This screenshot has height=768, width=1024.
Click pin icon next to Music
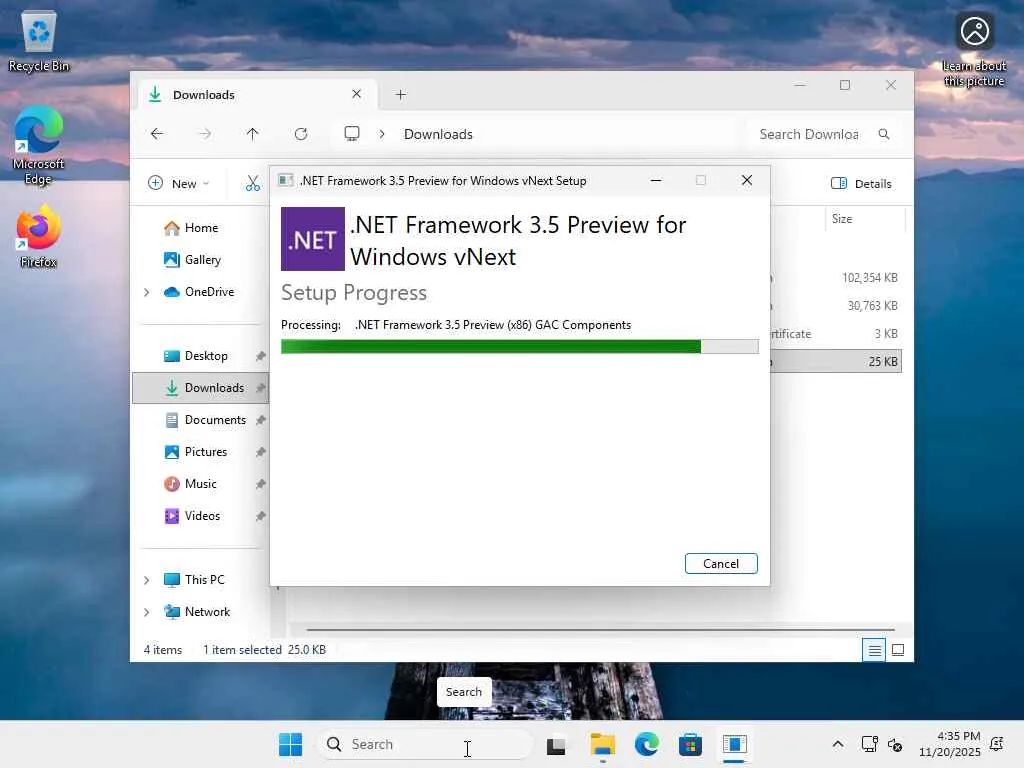(x=261, y=484)
